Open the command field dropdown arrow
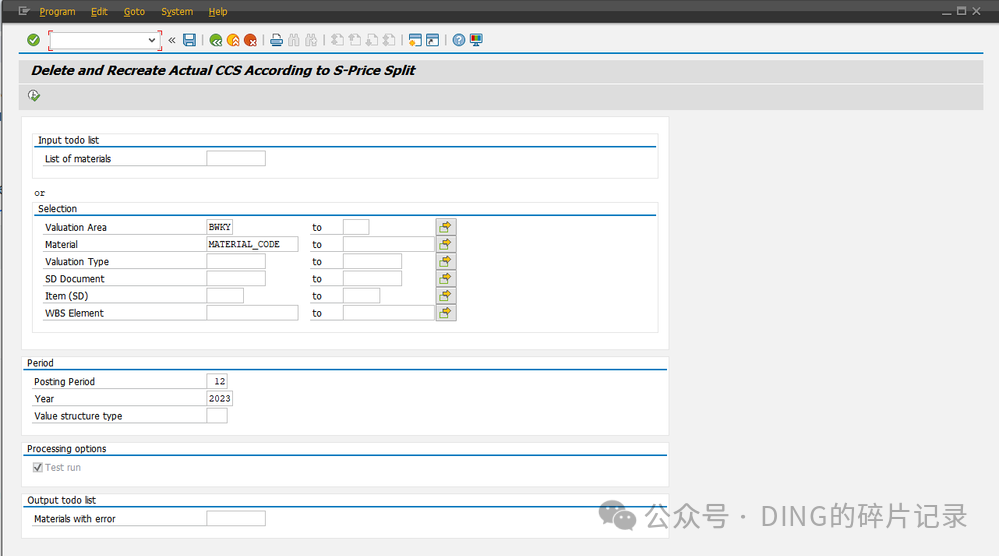The width and height of the screenshot is (999, 556). tap(152, 40)
